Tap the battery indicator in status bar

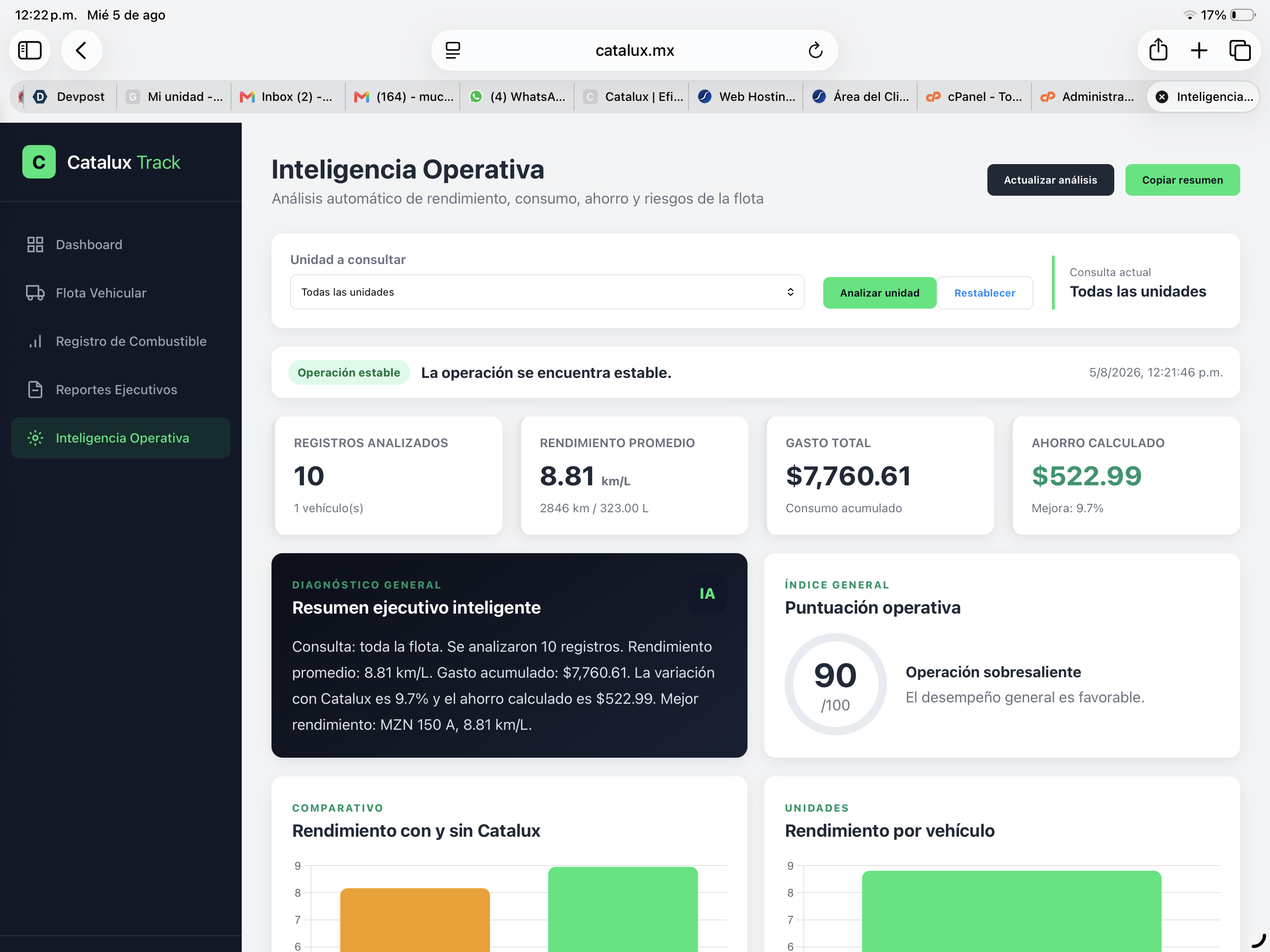click(x=1243, y=15)
